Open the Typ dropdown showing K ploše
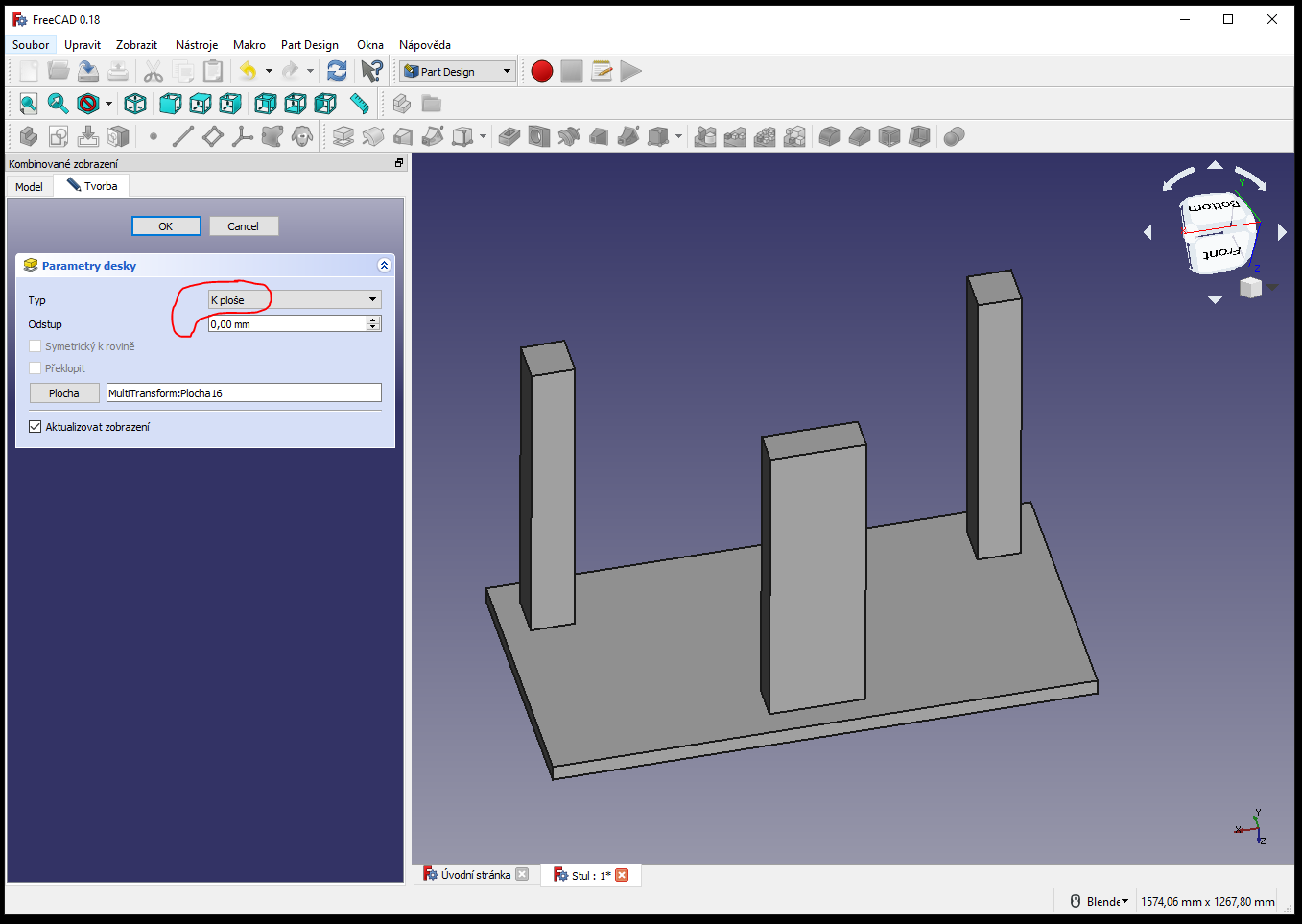This screenshot has height=924, width=1302. (295, 300)
